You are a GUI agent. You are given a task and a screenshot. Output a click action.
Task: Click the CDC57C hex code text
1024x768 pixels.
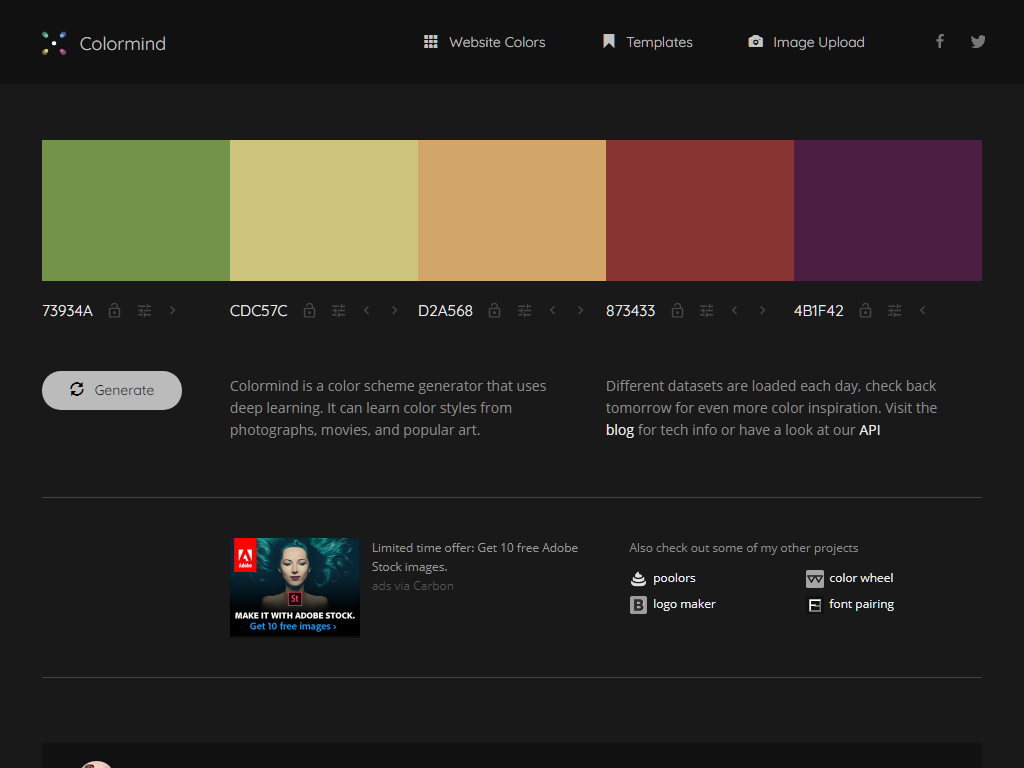[259, 311]
